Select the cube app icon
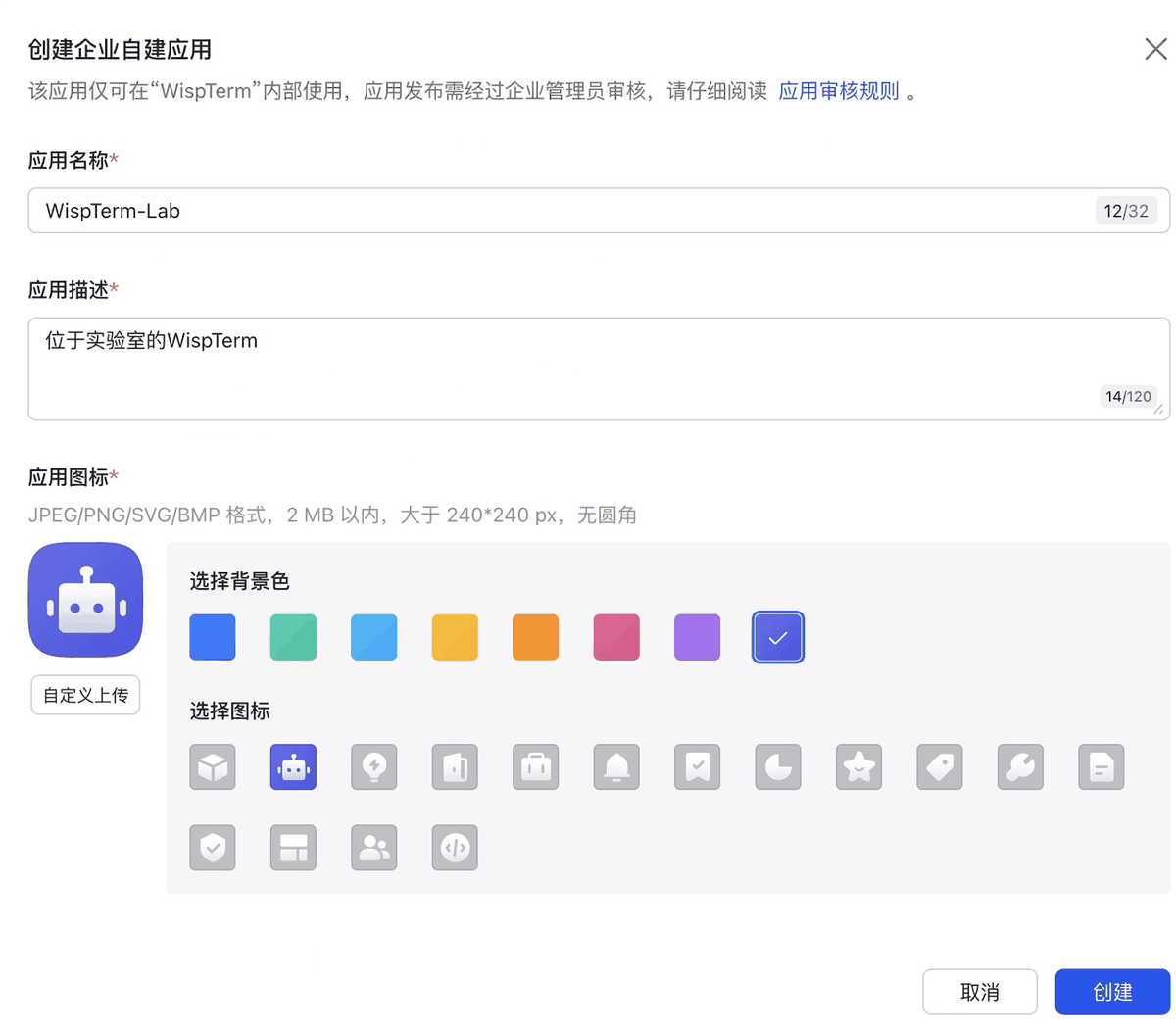The image size is (1176, 1029). pos(213,766)
